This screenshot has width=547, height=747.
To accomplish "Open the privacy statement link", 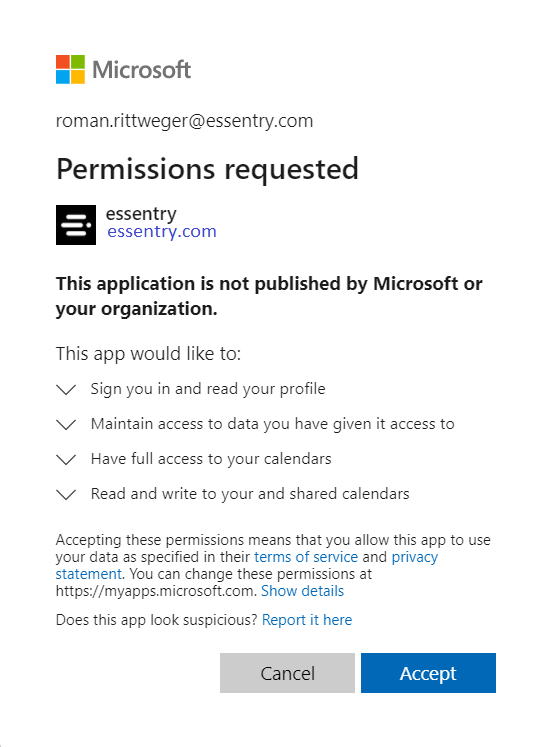I will pos(415,557).
